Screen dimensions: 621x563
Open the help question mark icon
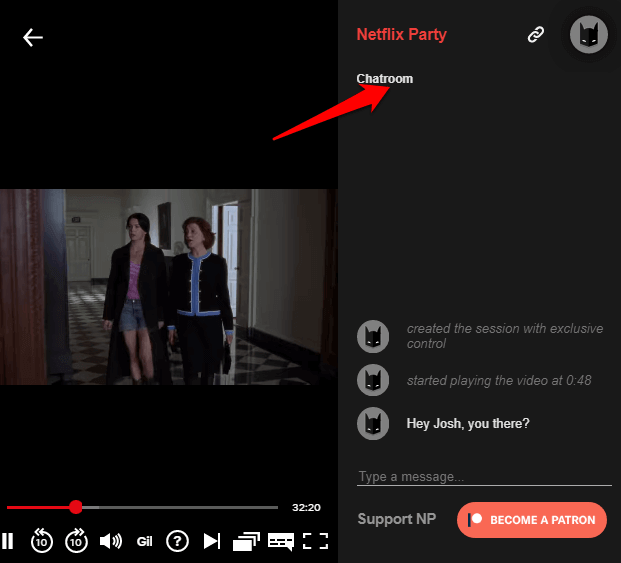(177, 541)
